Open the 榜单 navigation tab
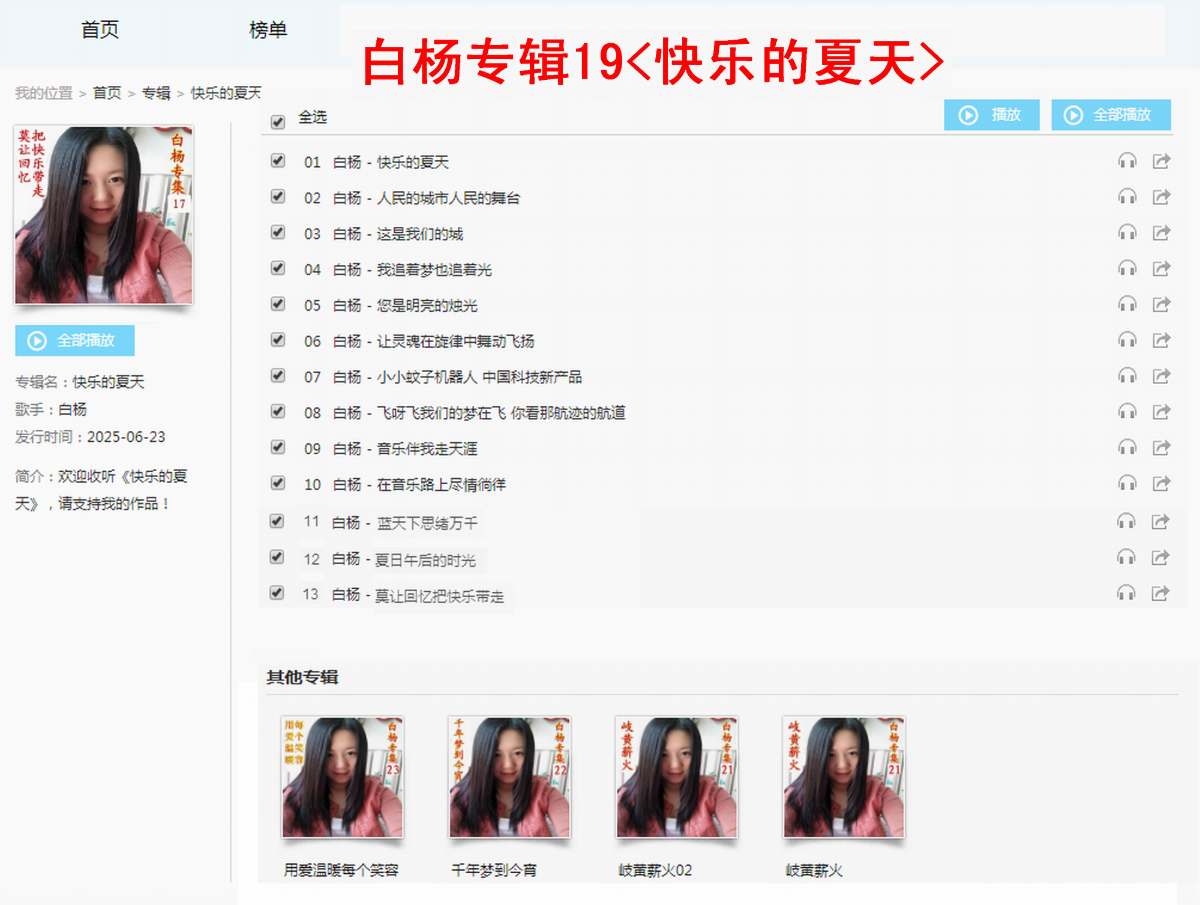The height and width of the screenshot is (905, 1200). [268, 30]
